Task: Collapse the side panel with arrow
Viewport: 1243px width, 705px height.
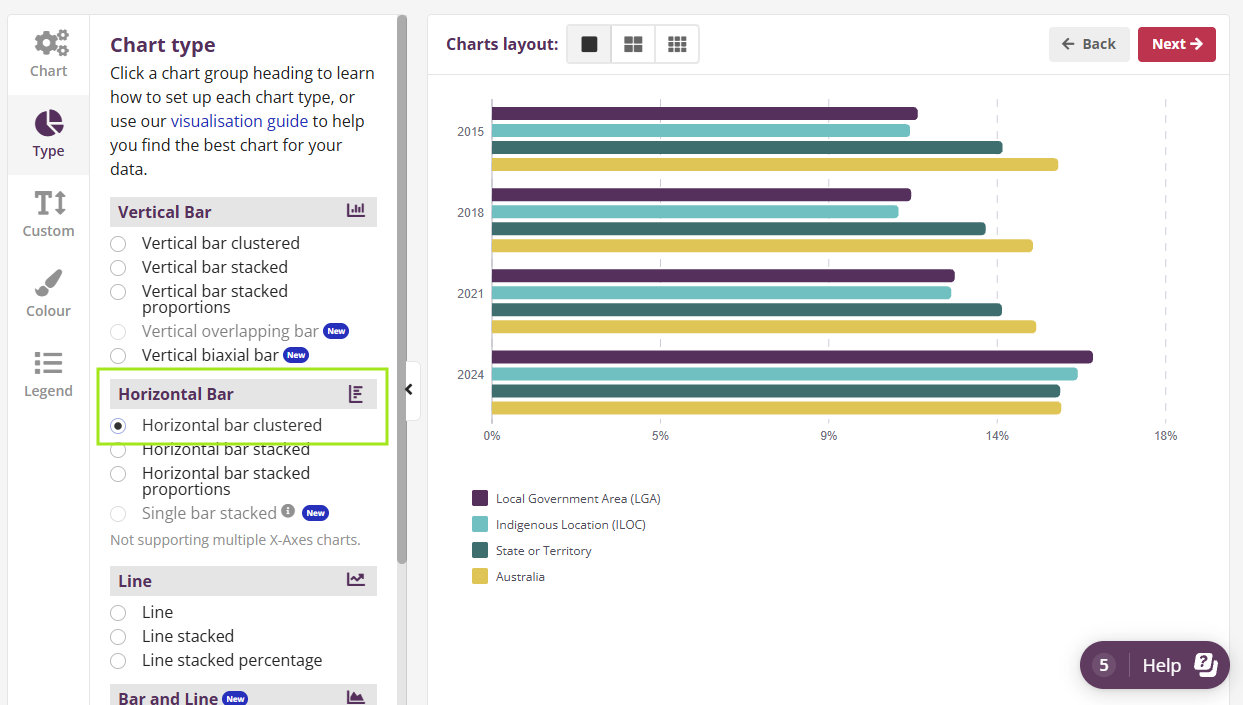Action: coord(409,390)
